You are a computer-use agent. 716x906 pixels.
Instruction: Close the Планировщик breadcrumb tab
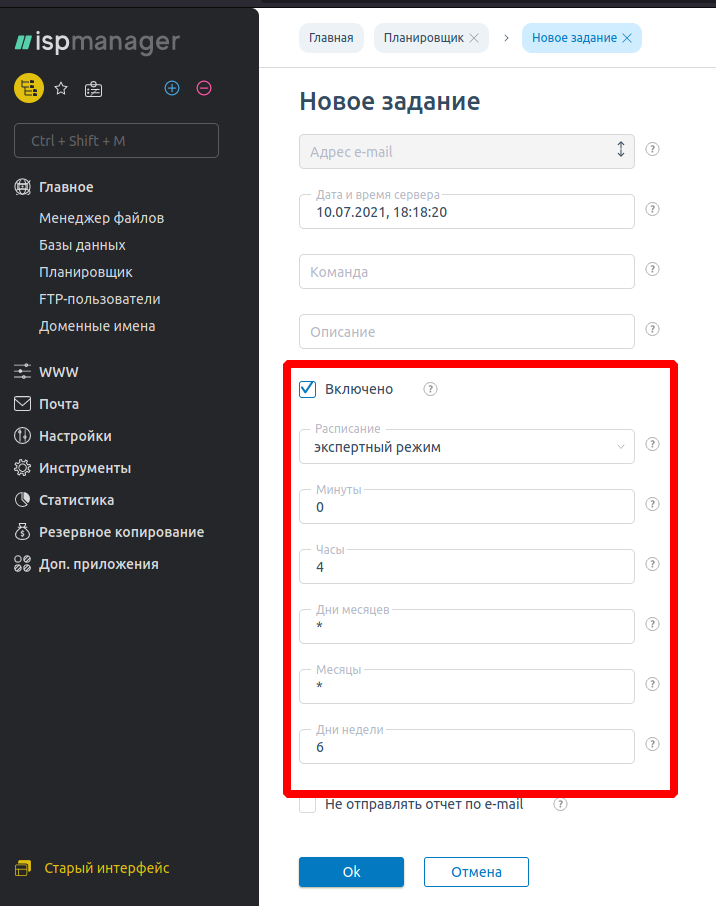pyautogui.click(x=474, y=38)
